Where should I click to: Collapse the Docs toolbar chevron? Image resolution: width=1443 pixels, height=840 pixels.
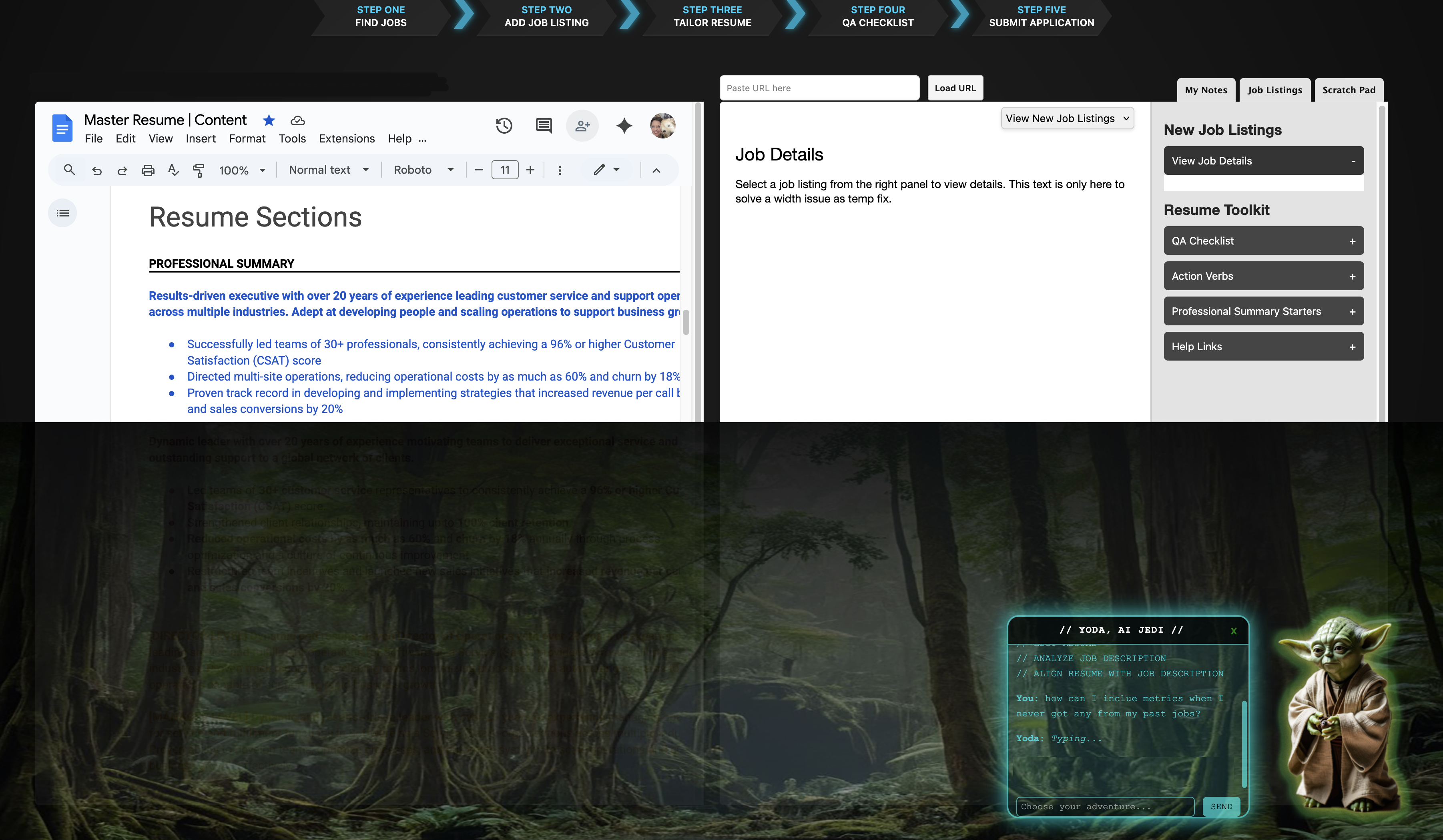[656, 170]
